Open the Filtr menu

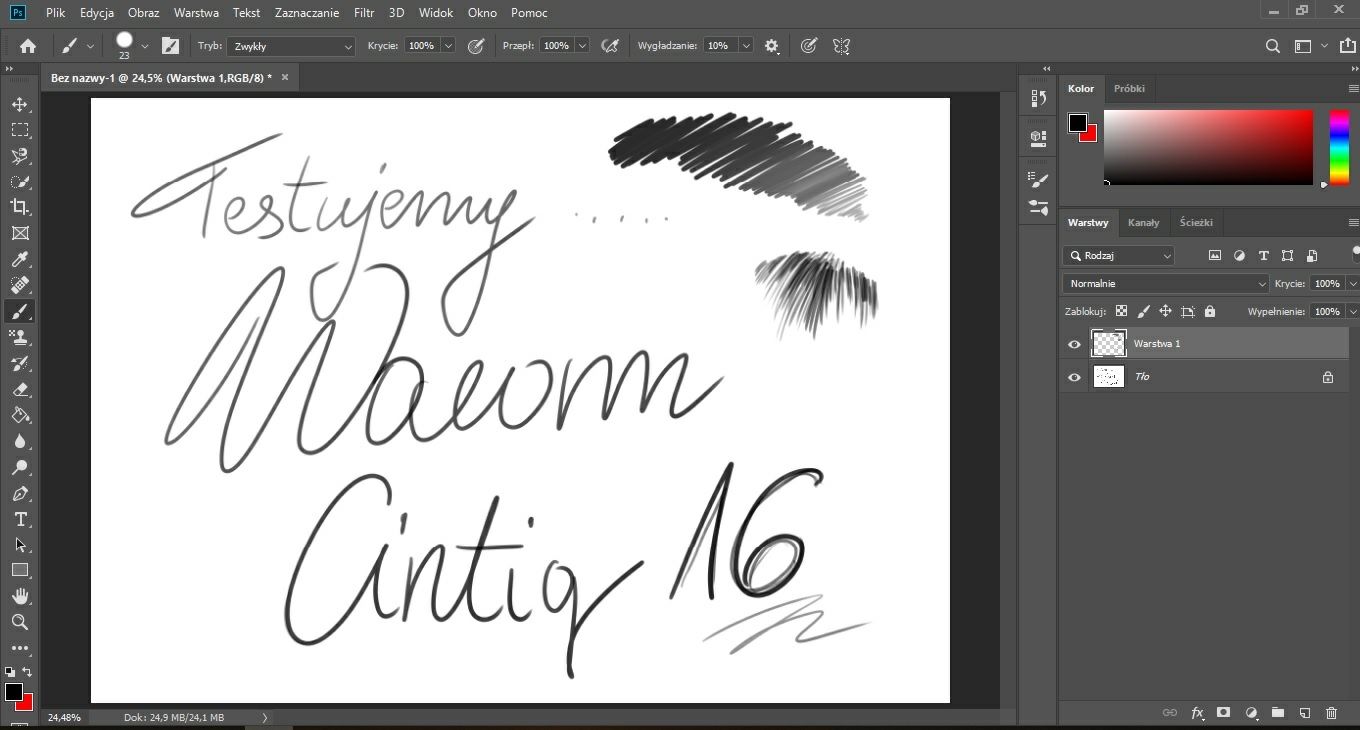[364, 13]
